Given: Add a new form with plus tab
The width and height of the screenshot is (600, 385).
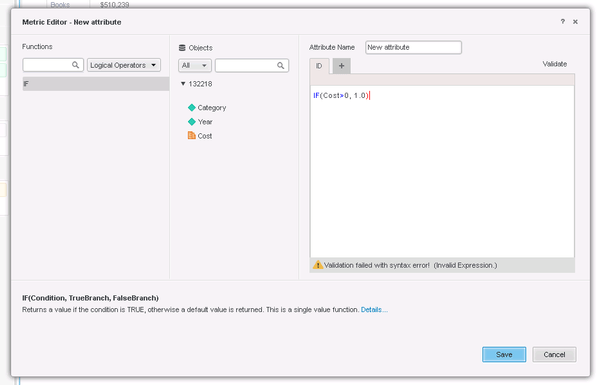Looking at the screenshot, I should point(341,66).
